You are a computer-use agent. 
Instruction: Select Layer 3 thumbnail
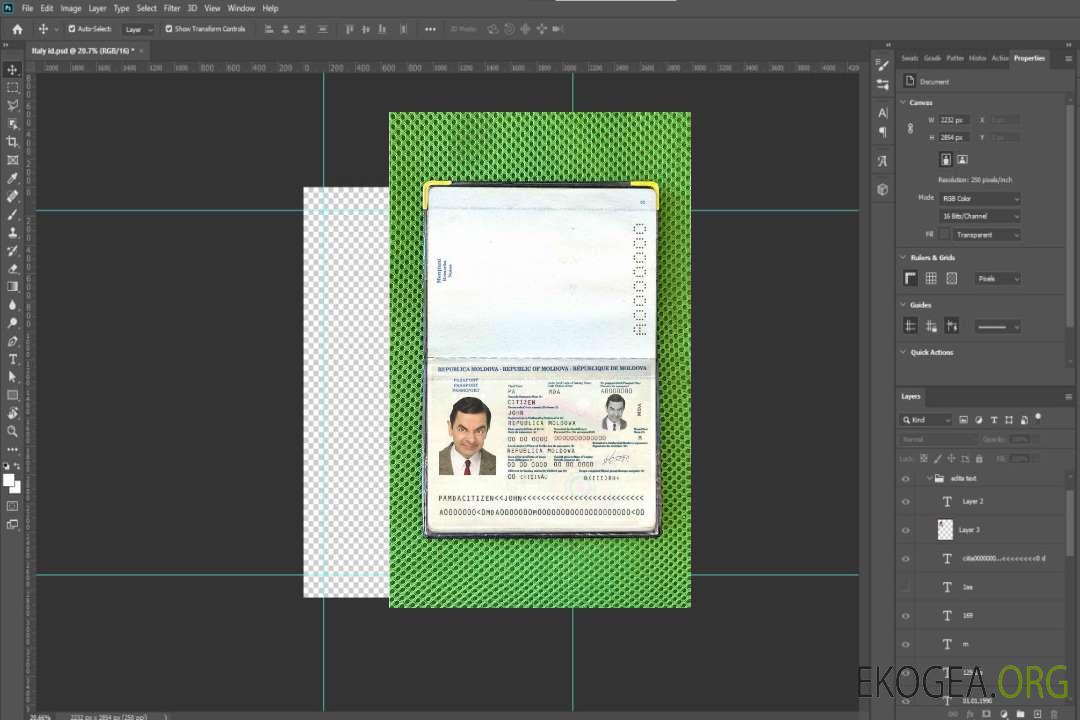(945, 530)
